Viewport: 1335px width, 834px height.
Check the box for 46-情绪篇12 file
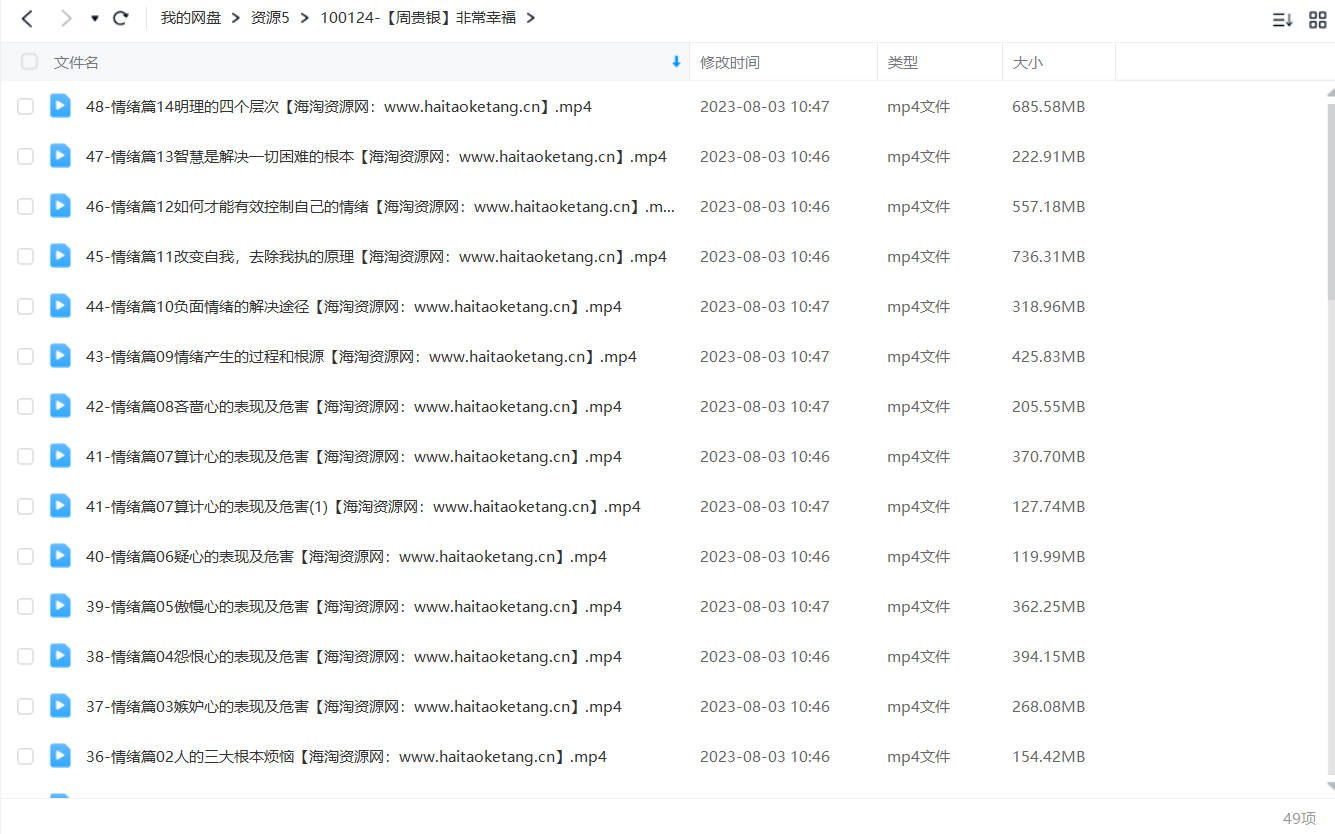25,206
